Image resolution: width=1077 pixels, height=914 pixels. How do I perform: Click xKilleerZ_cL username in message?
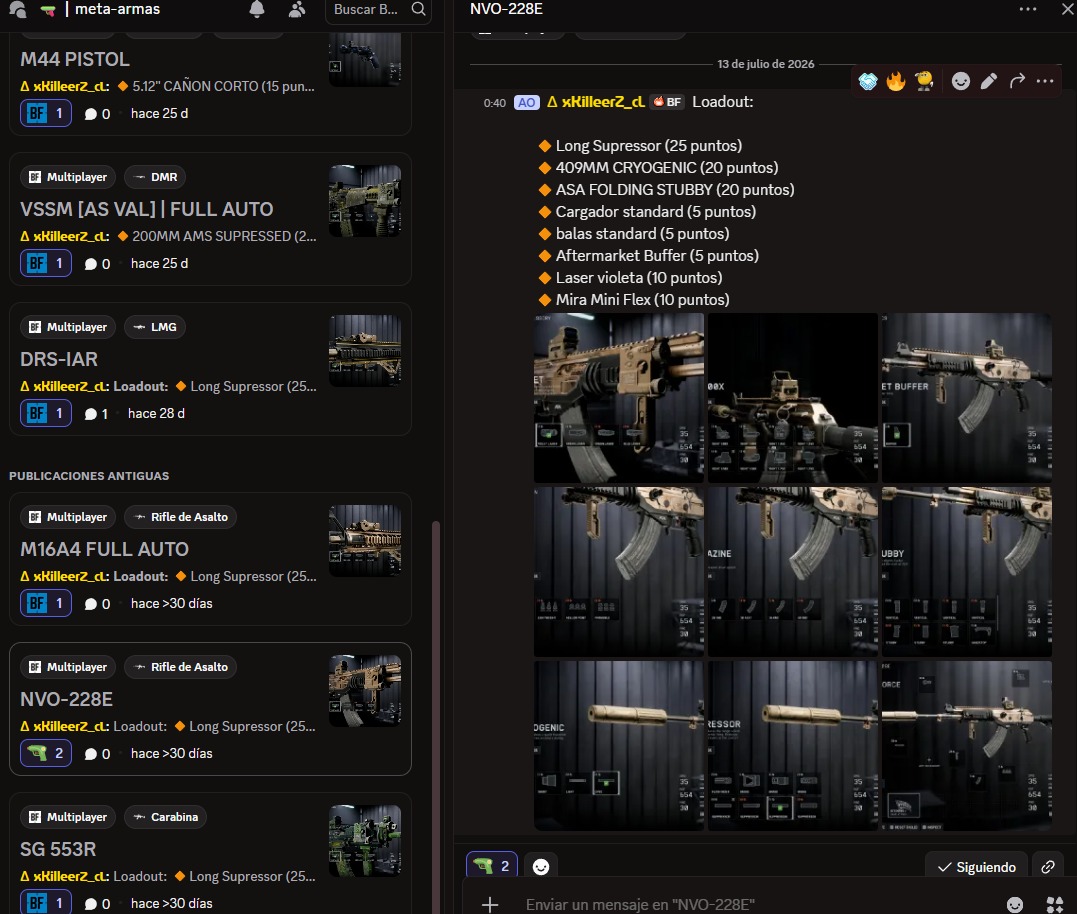click(603, 102)
